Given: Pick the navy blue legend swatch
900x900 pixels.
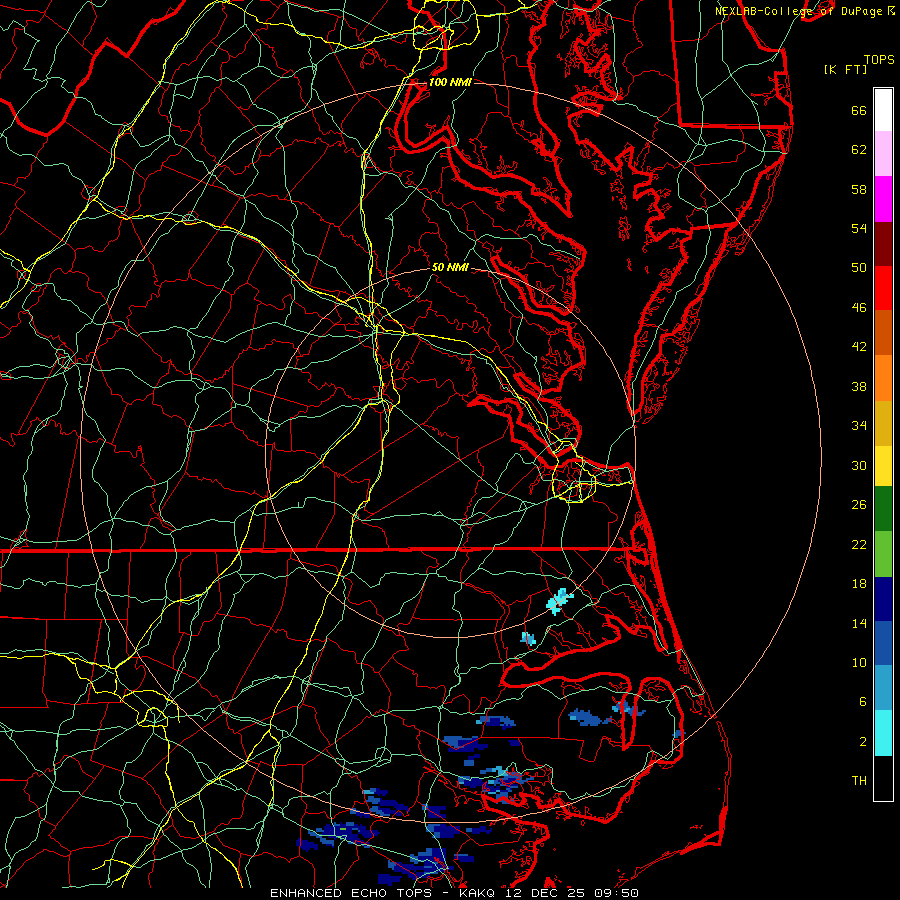Looking at the screenshot, I should coord(883,599).
